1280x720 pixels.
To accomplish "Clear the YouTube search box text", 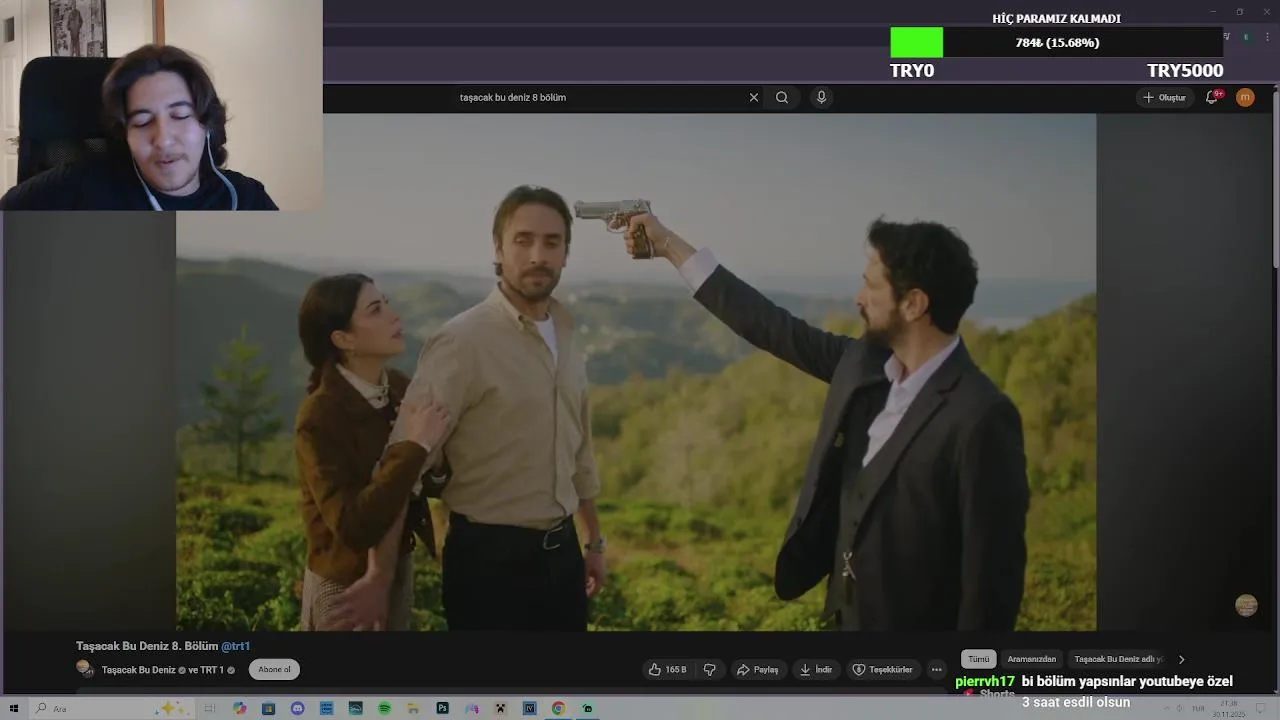I will [x=754, y=97].
